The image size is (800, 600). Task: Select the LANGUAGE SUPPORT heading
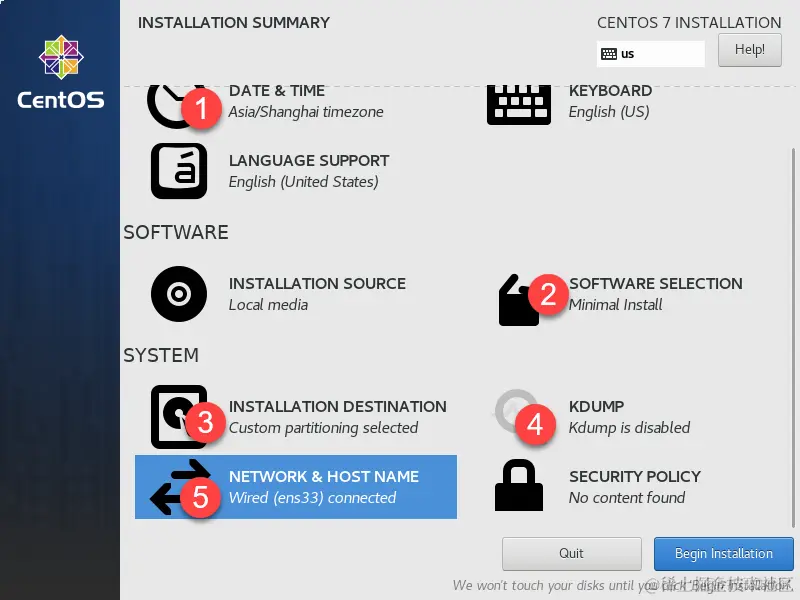pos(309,161)
